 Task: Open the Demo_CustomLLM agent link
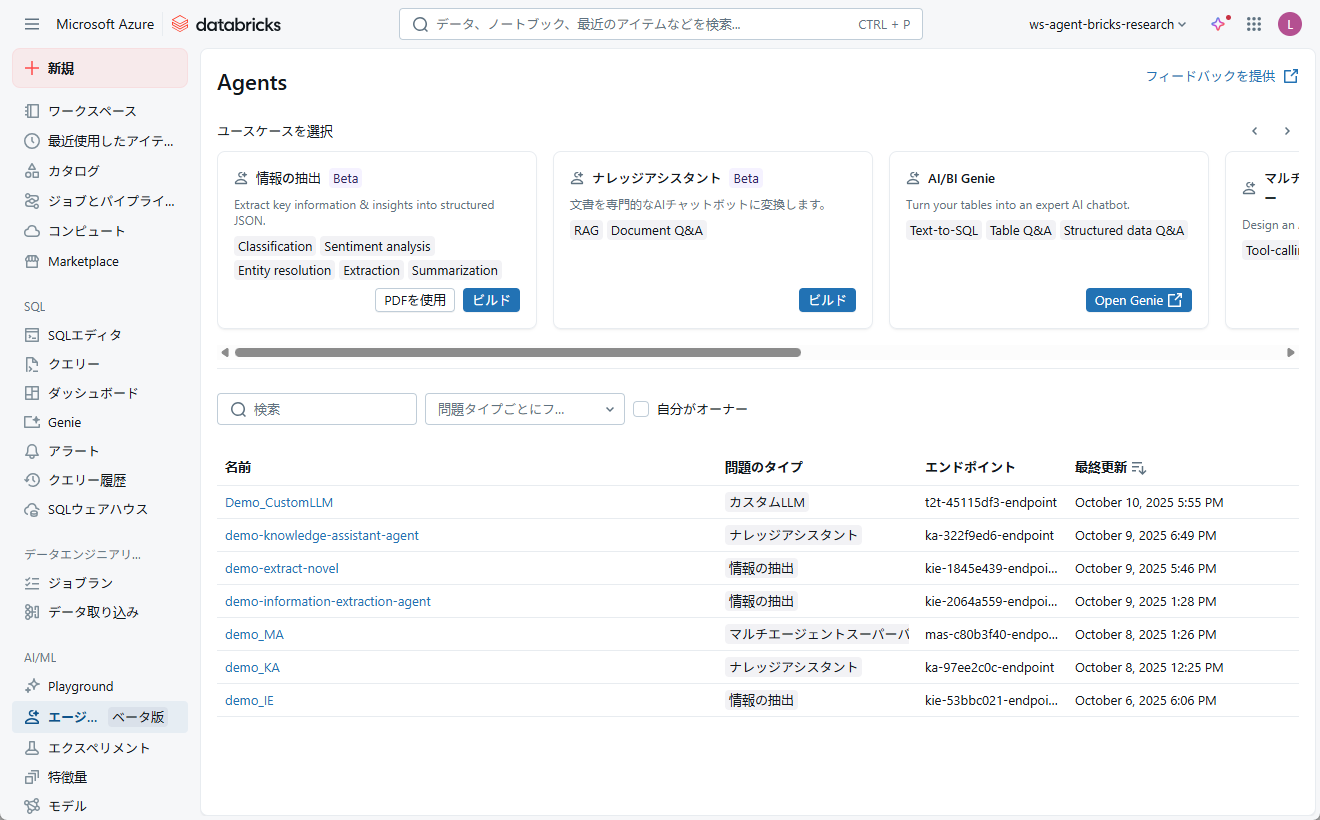coord(279,502)
